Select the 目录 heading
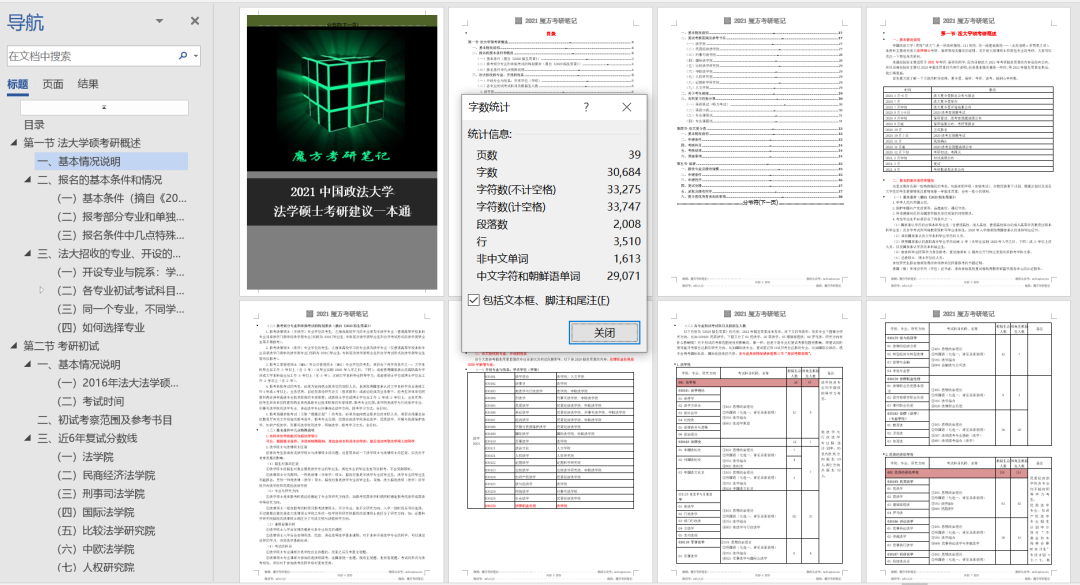 click(x=34, y=125)
